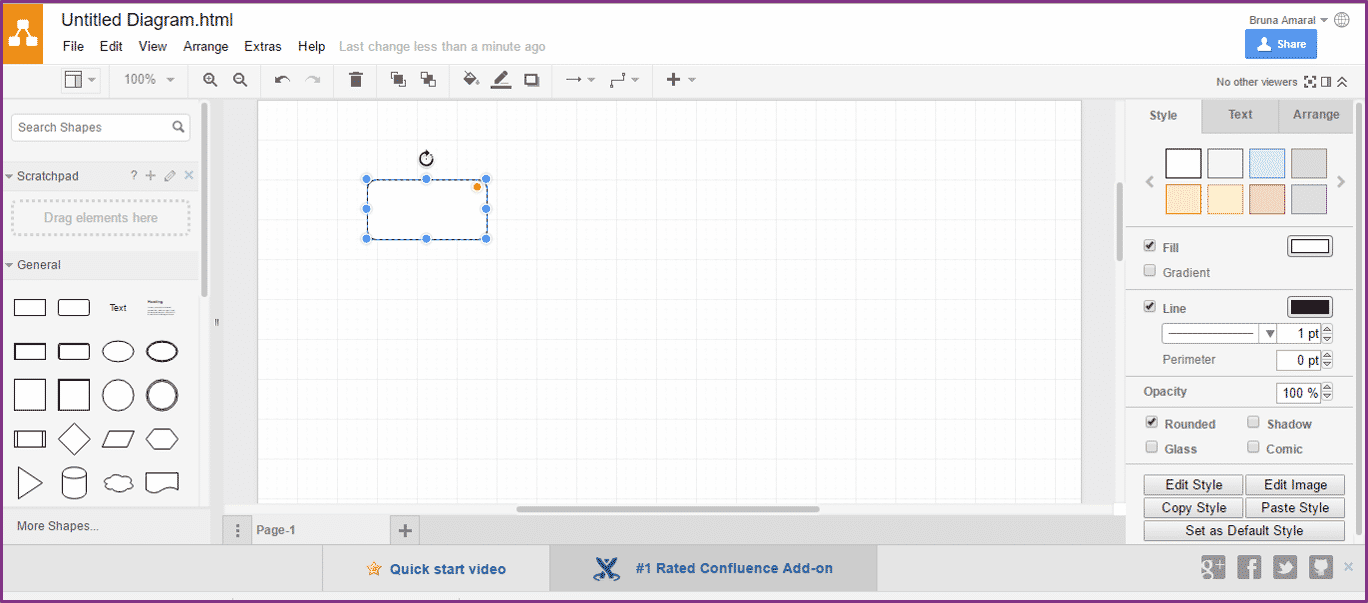This screenshot has height=603, width=1368.
Task: Click the black line color swatch
Action: tap(1309, 308)
